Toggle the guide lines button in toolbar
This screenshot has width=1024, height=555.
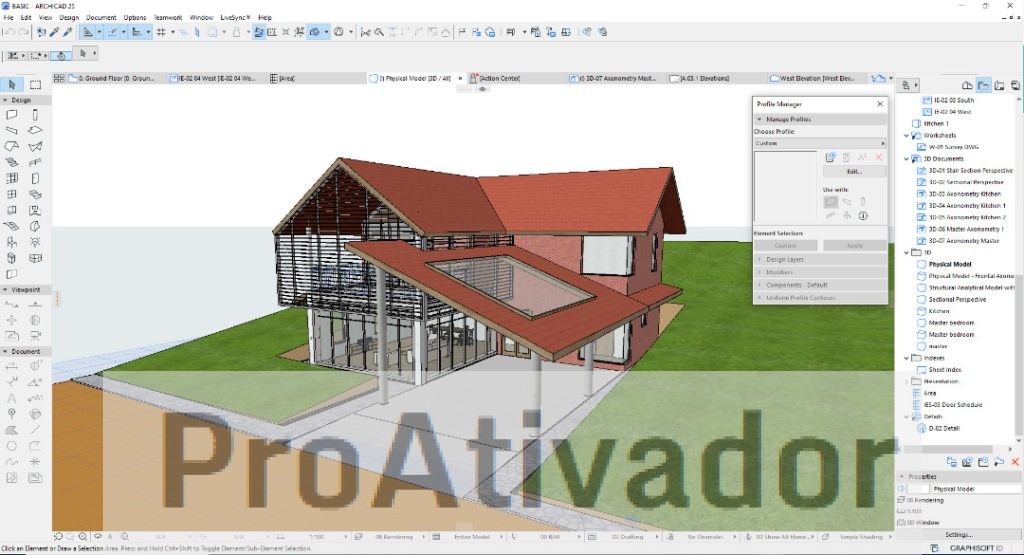click(x=88, y=32)
